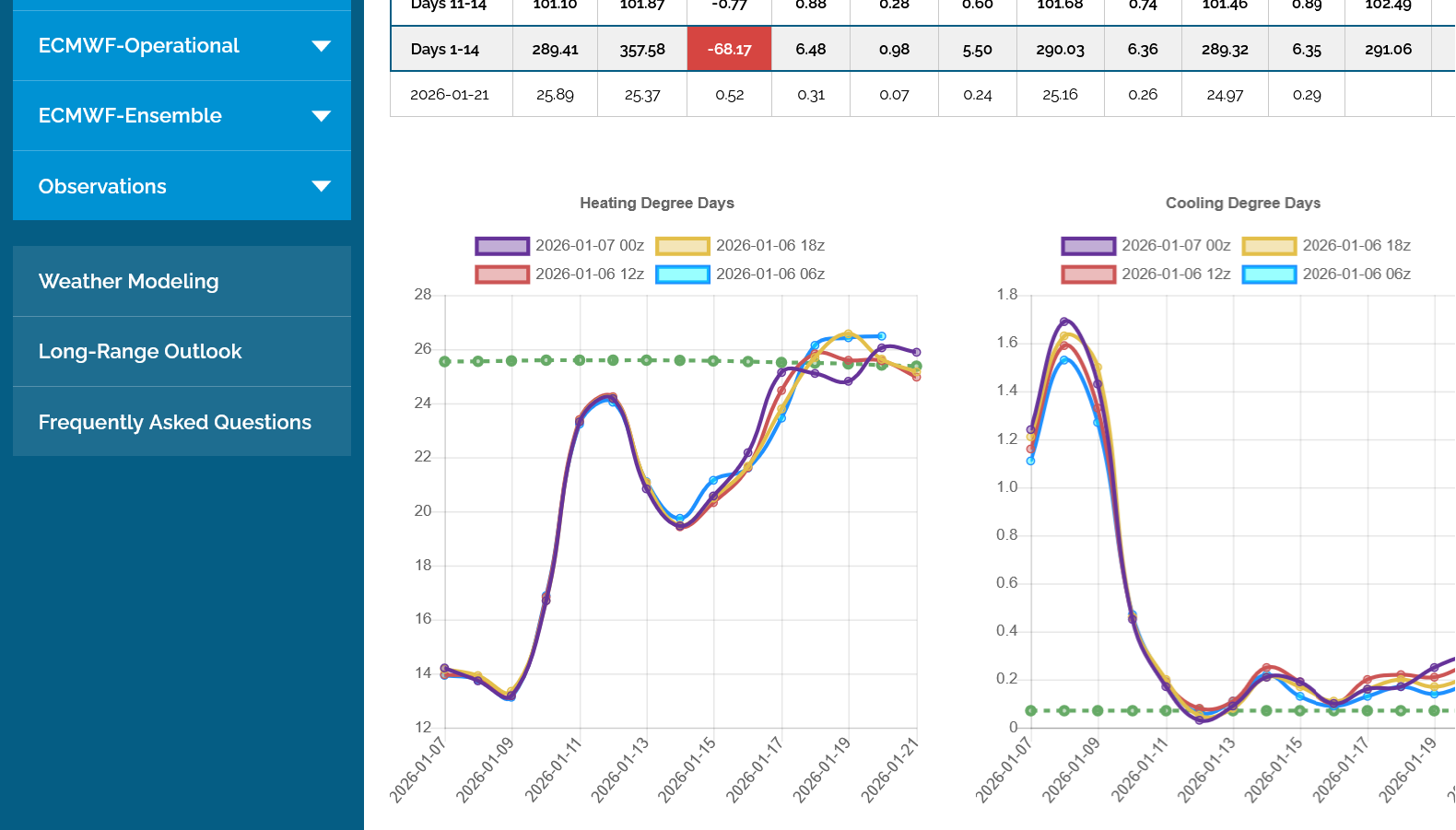The height and width of the screenshot is (830, 1456).
Task: Click the first green normal data point in Heating chart
Action: [x=445, y=362]
